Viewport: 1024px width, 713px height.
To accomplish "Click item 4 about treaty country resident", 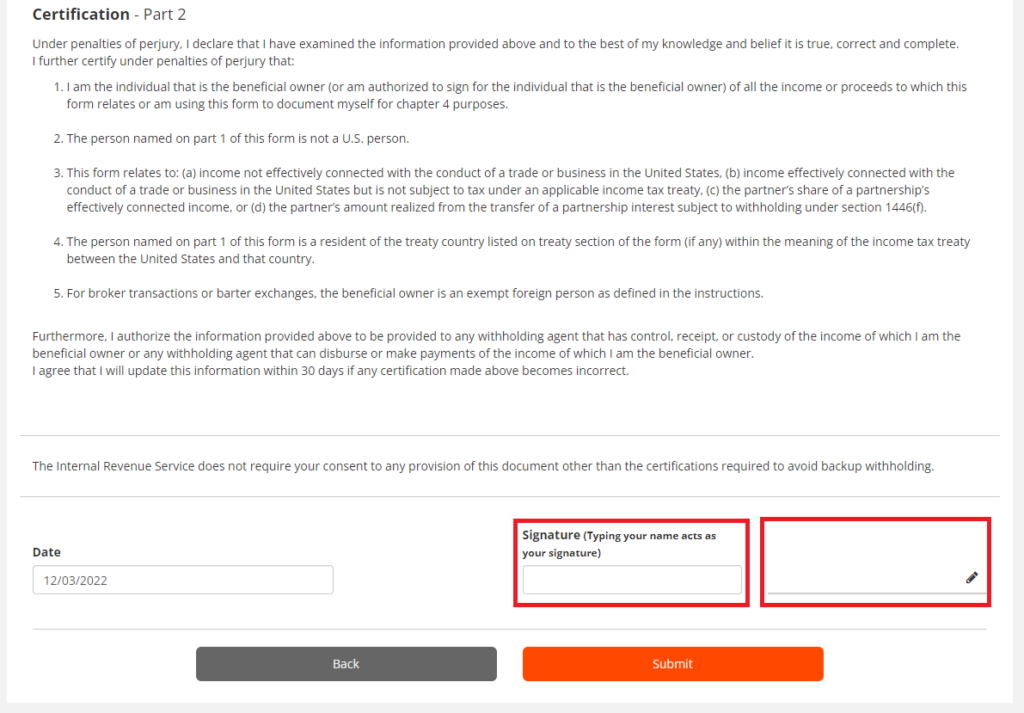I will tap(512, 250).
